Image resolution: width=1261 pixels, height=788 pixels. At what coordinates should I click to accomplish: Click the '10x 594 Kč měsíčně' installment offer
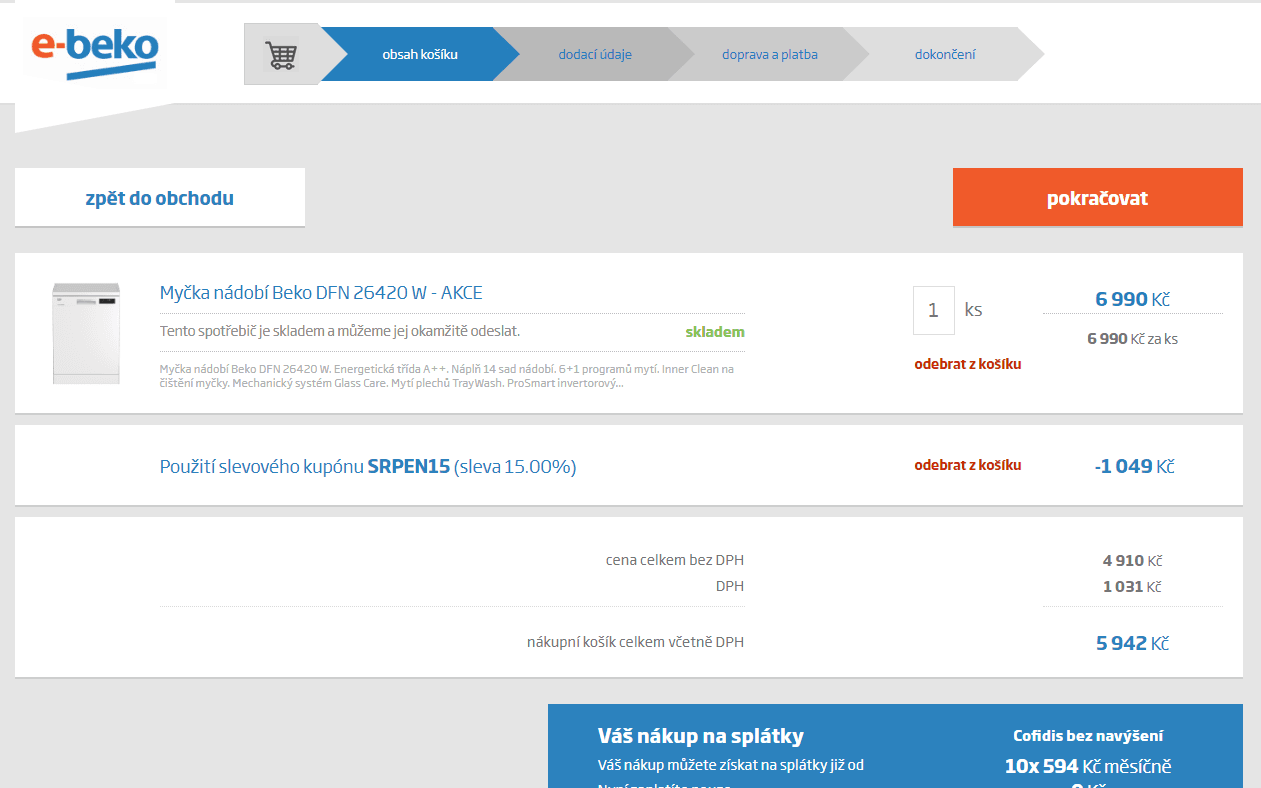click(1088, 767)
